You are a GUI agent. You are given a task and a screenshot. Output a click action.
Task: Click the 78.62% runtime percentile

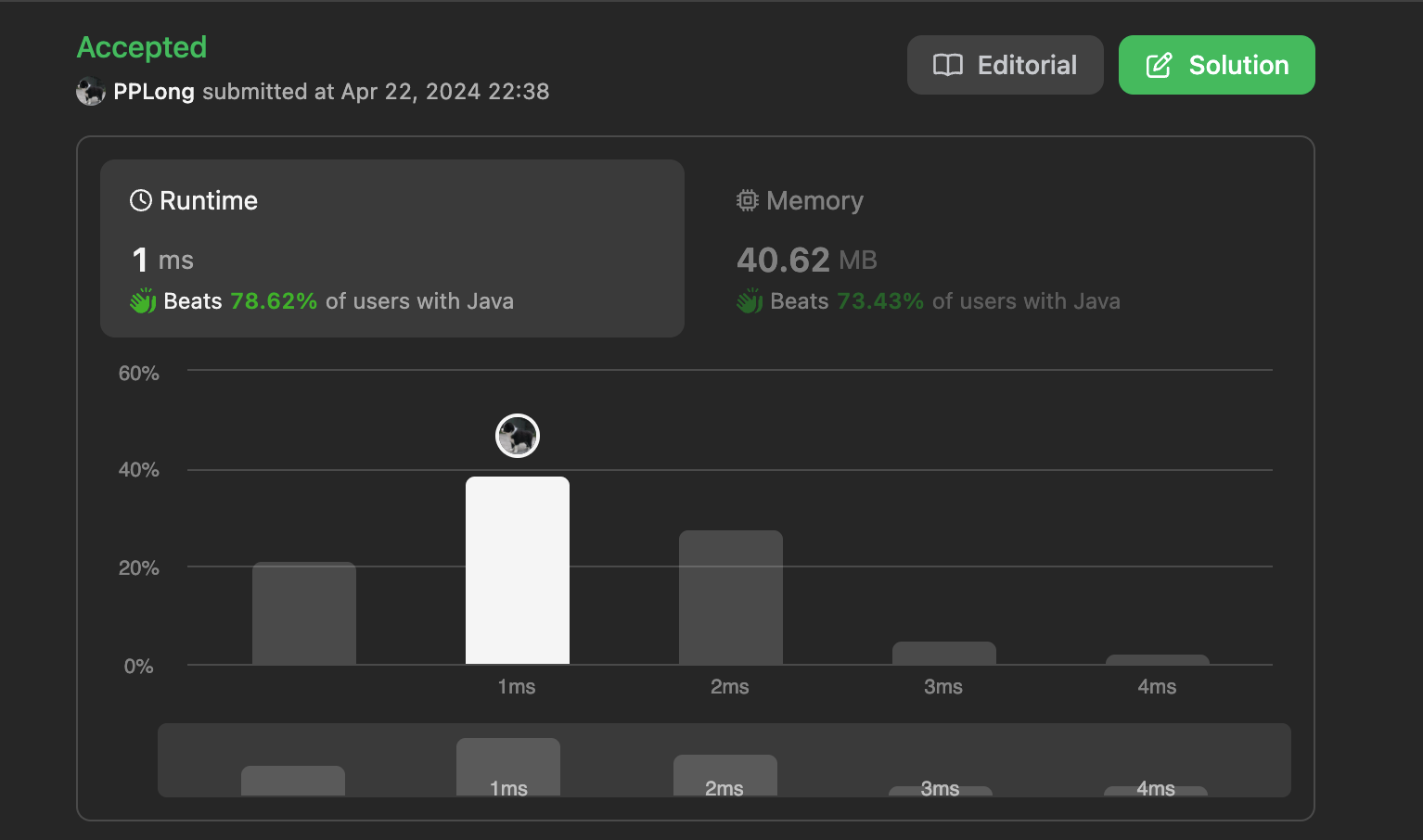point(274,301)
